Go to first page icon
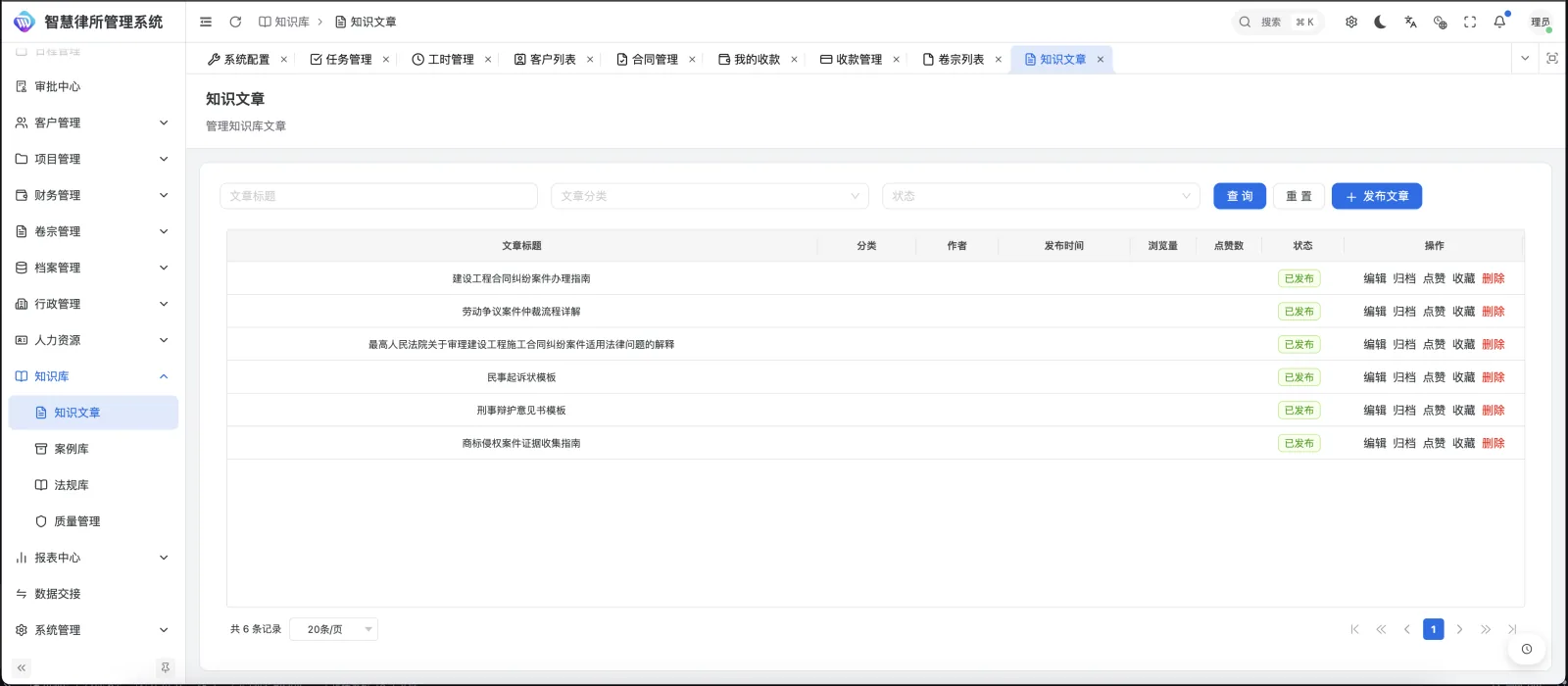The width and height of the screenshot is (1568, 686). [1354, 629]
